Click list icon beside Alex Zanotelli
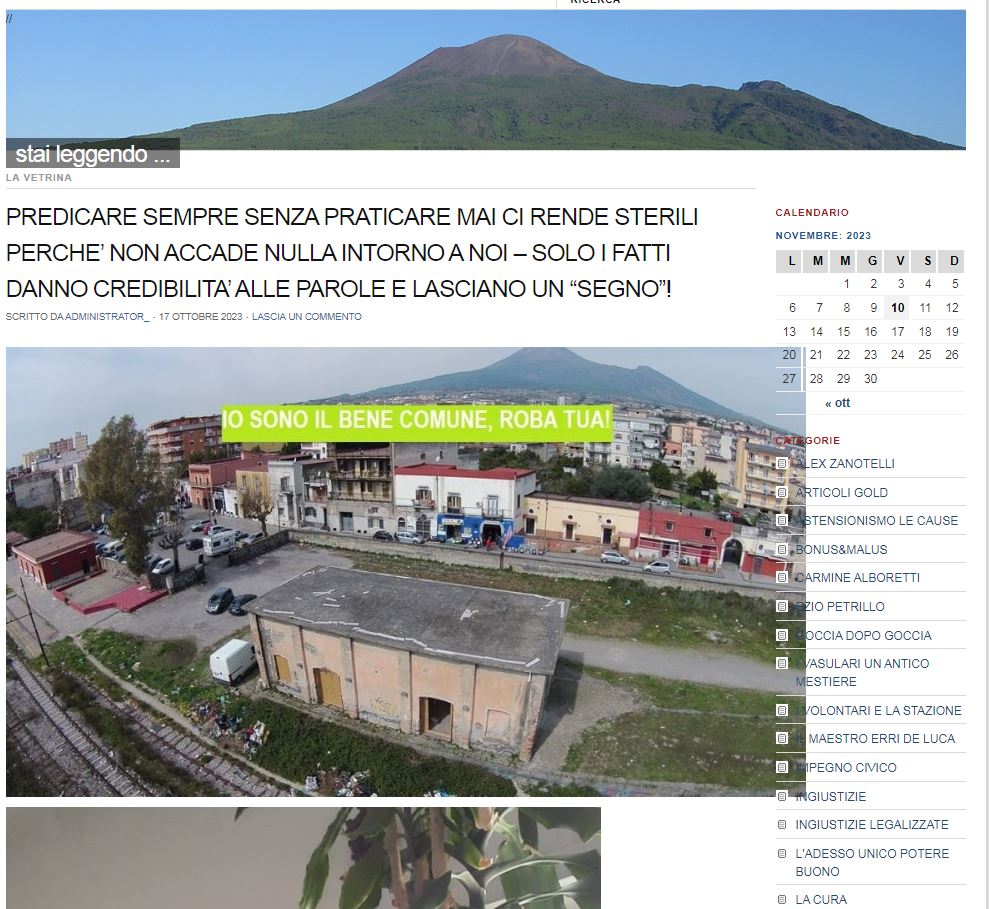This screenshot has width=989, height=909. pos(782,464)
